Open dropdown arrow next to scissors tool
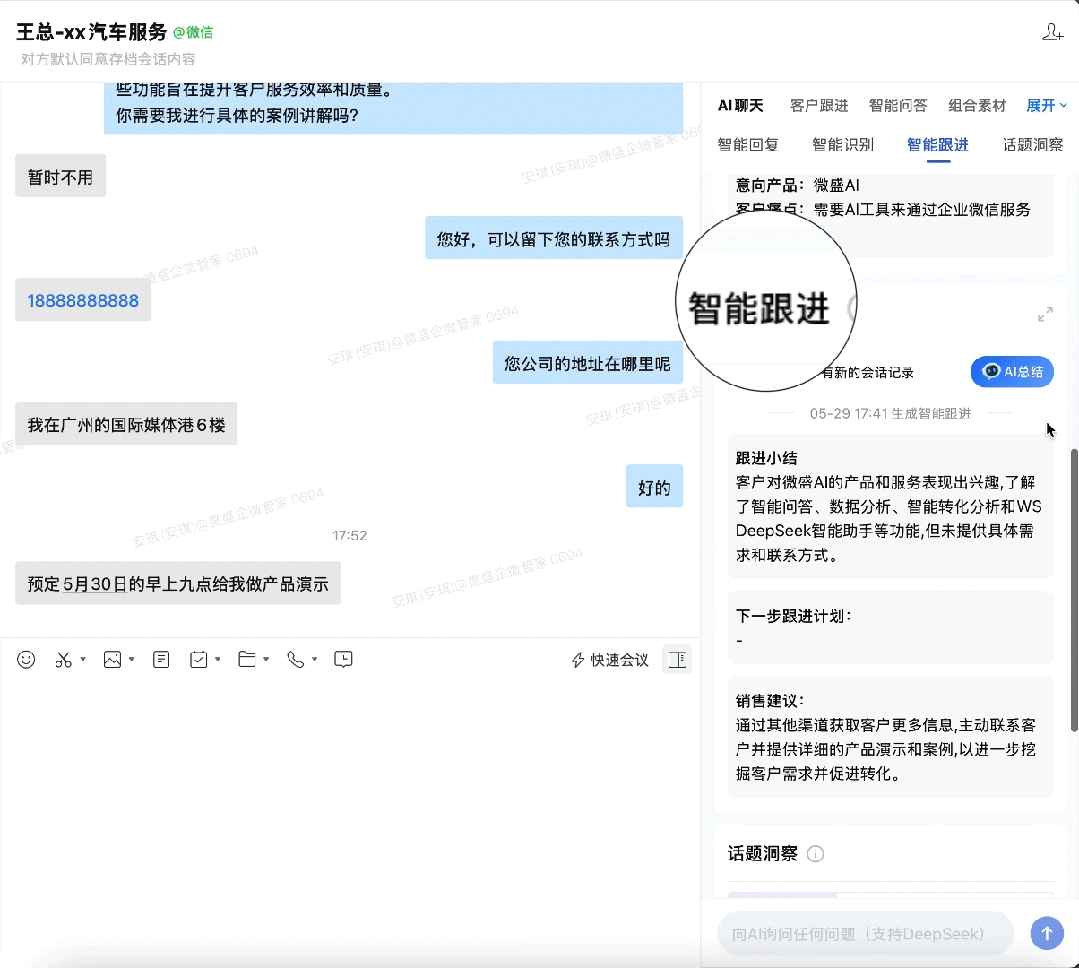This screenshot has width=1079, height=968. pos(83,660)
